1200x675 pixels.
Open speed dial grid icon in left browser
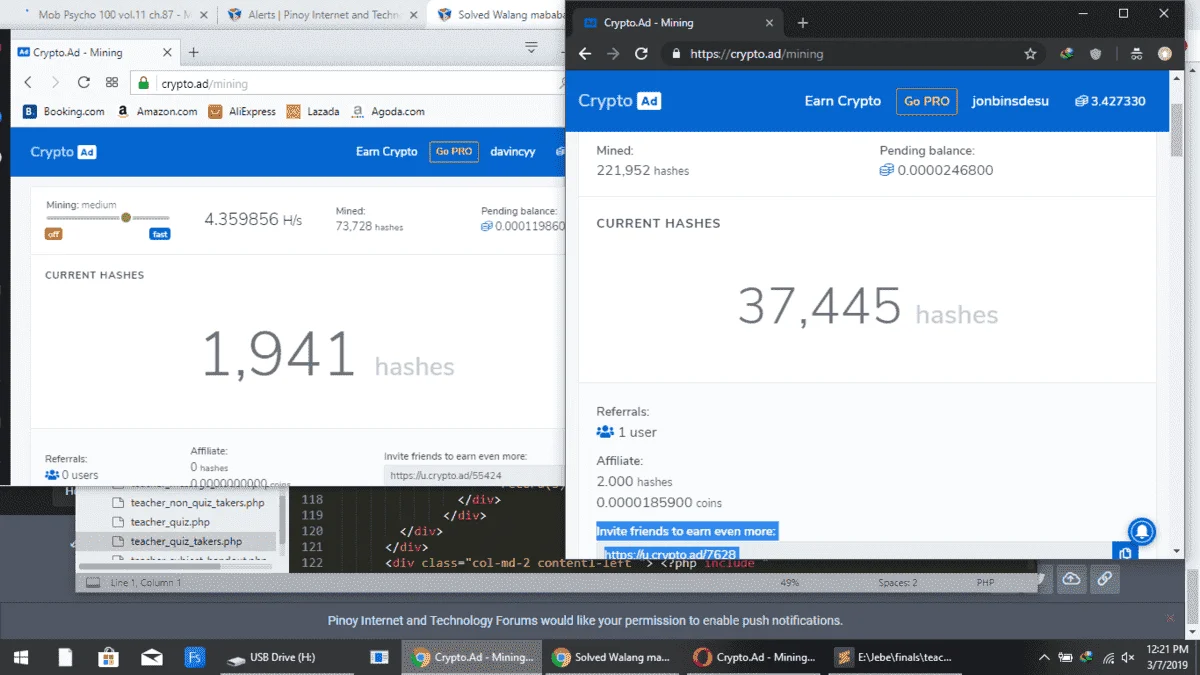point(112,84)
